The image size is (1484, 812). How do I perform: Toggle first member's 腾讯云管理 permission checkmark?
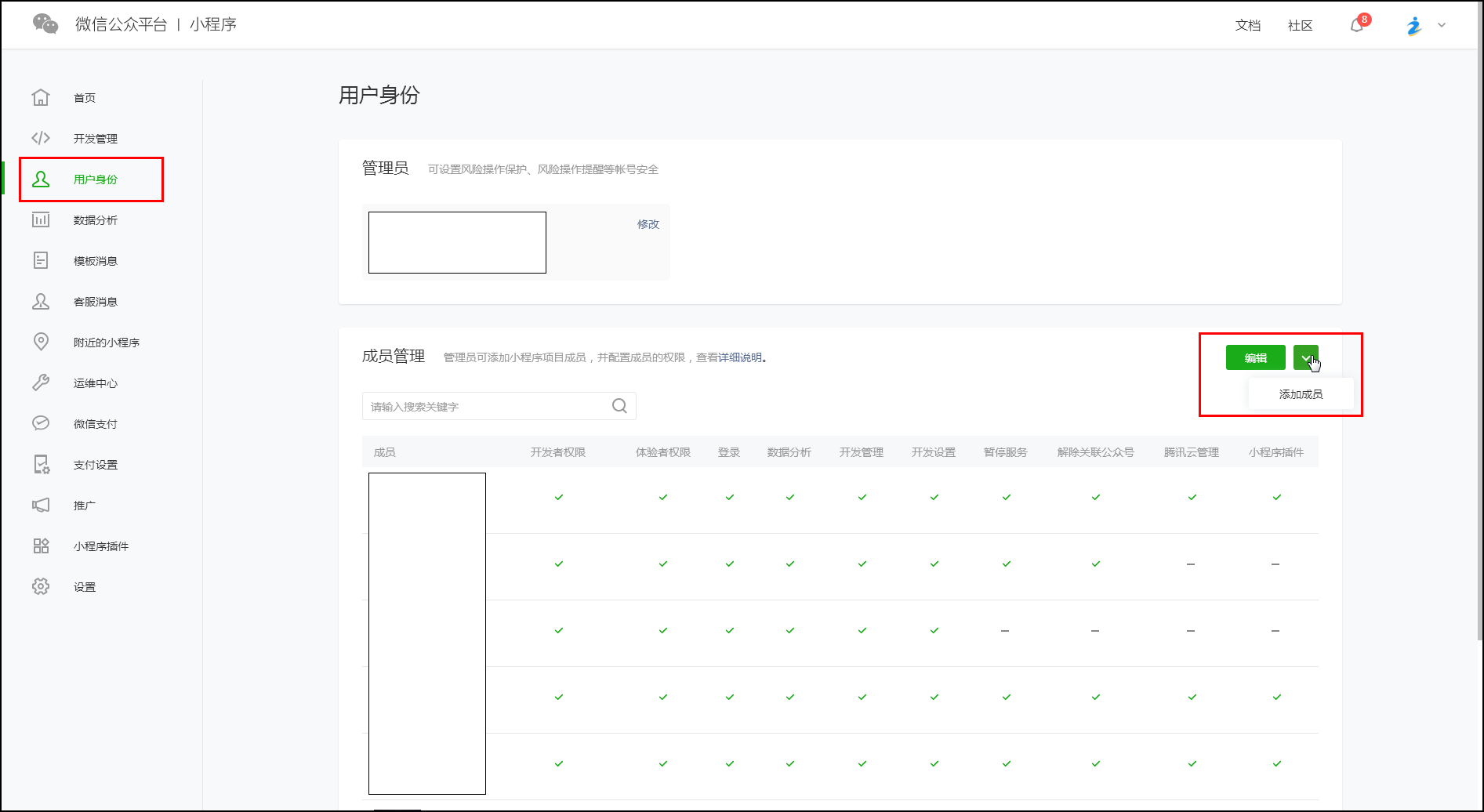(x=1191, y=496)
